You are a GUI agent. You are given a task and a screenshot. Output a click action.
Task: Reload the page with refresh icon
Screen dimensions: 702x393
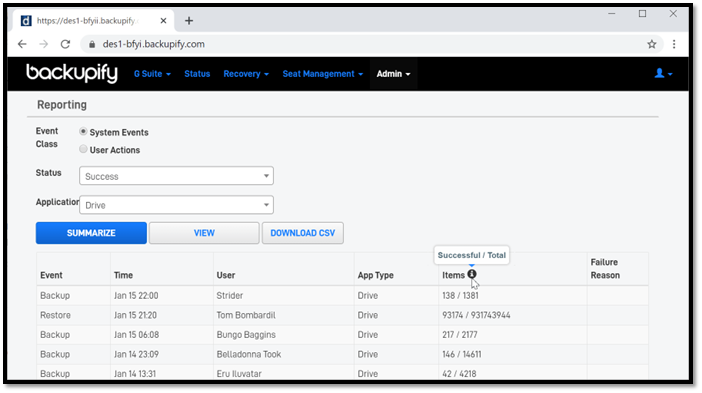click(x=65, y=44)
